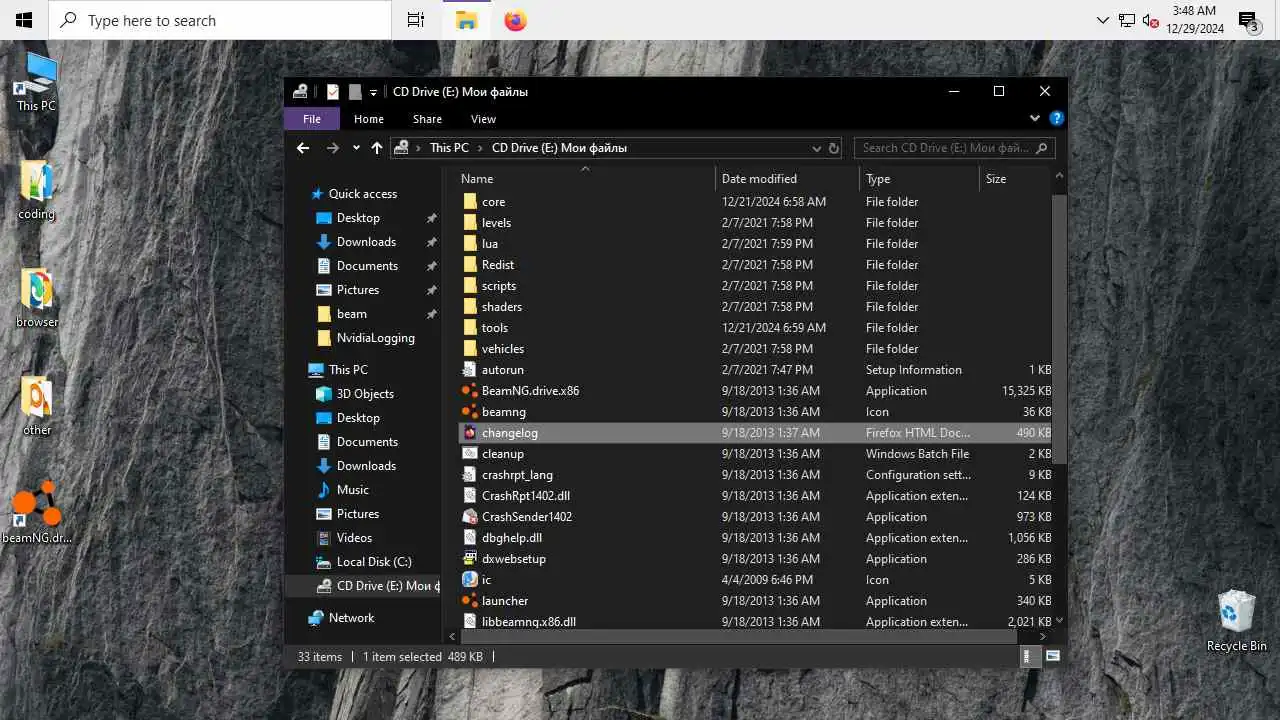Viewport: 1280px width, 720px height.
Task: Switch to the Share ribbon tab
Action: click(427, 119)
